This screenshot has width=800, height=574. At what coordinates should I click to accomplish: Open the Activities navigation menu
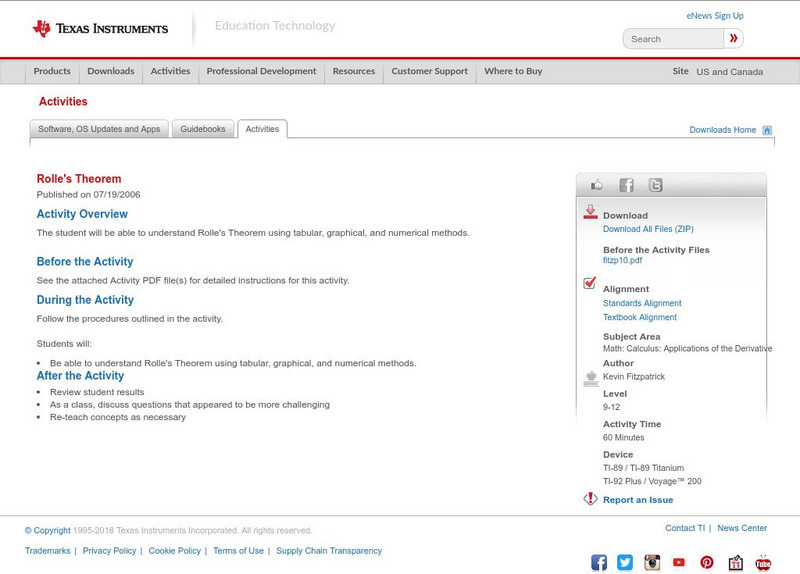click(170, 71)
